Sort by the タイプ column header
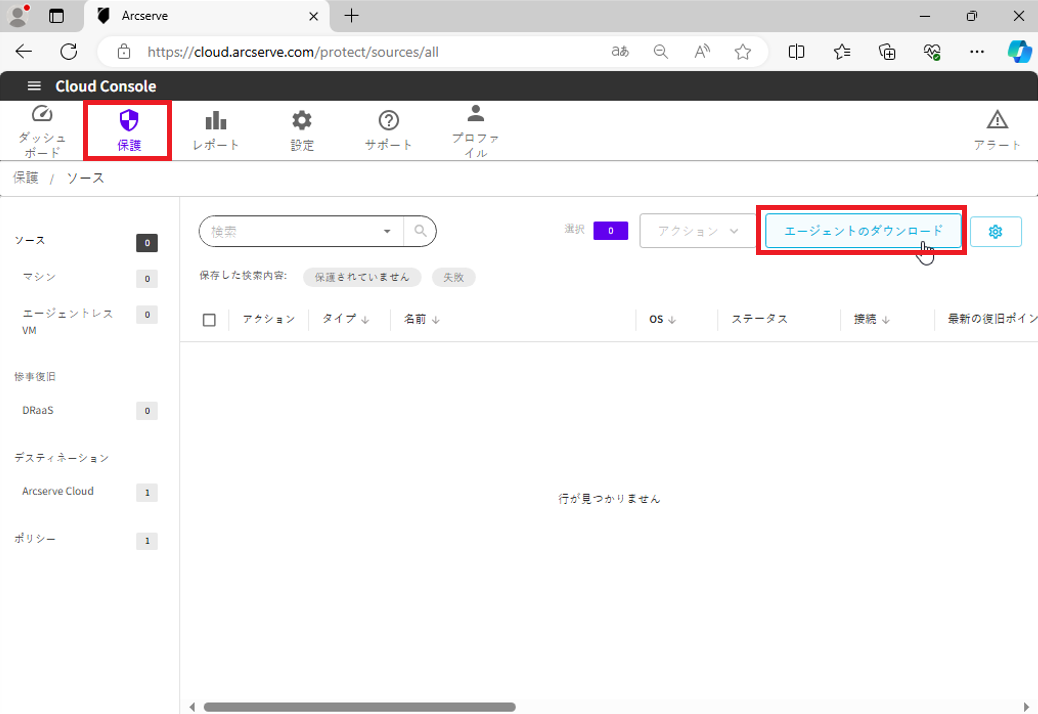Viewport: 1038px width, 714px height. (345, 319)
